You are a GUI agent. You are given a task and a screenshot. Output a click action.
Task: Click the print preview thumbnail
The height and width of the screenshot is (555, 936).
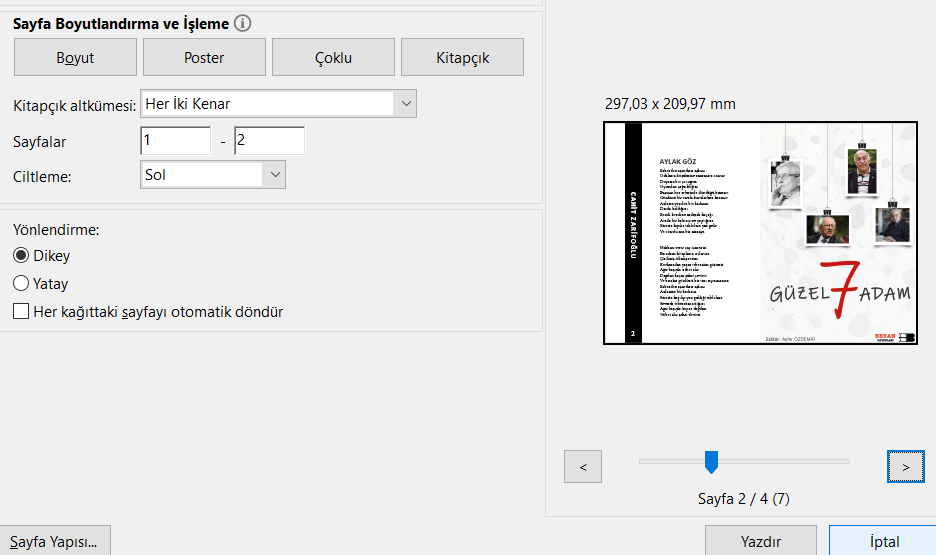click(x=760, y=233)
